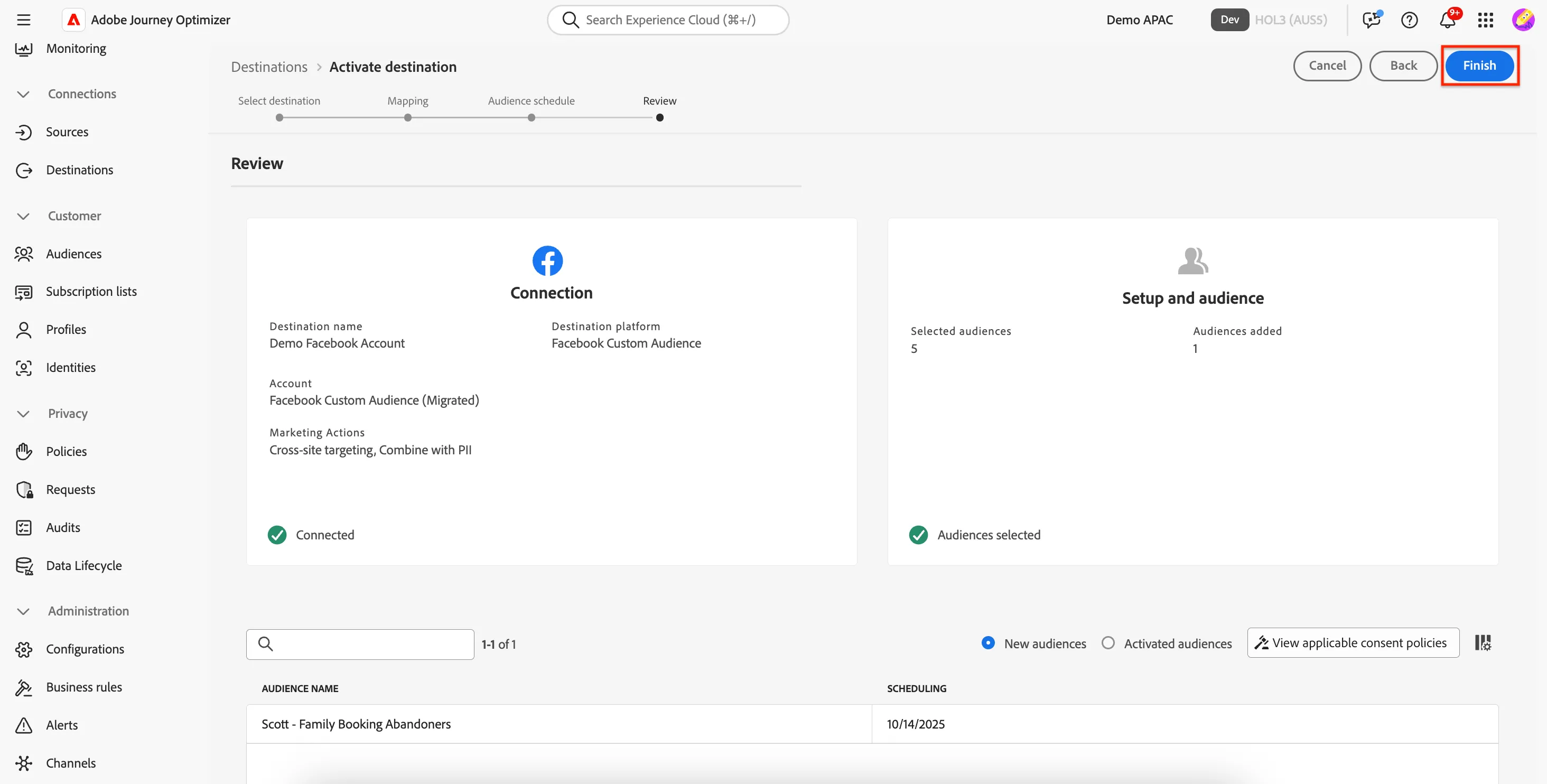Click the Cancel button
The image size is (1547, 784).
(1327, 66)
